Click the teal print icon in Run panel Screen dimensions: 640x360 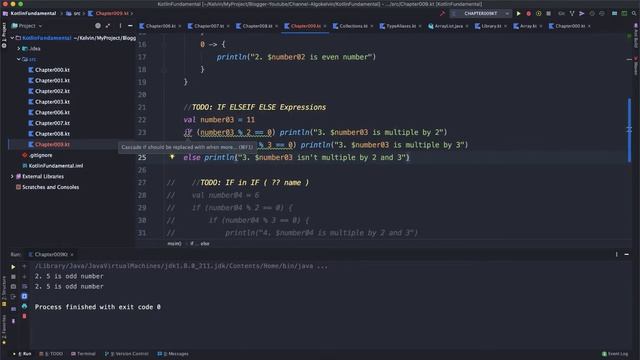[24, 306]
